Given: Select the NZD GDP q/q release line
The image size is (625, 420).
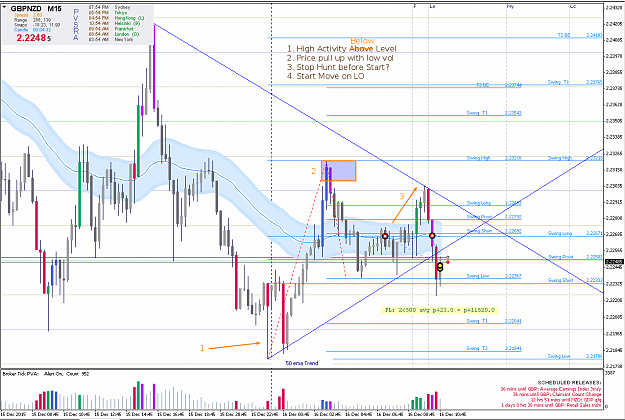Looking at the screenshot, I should (566, 400).
